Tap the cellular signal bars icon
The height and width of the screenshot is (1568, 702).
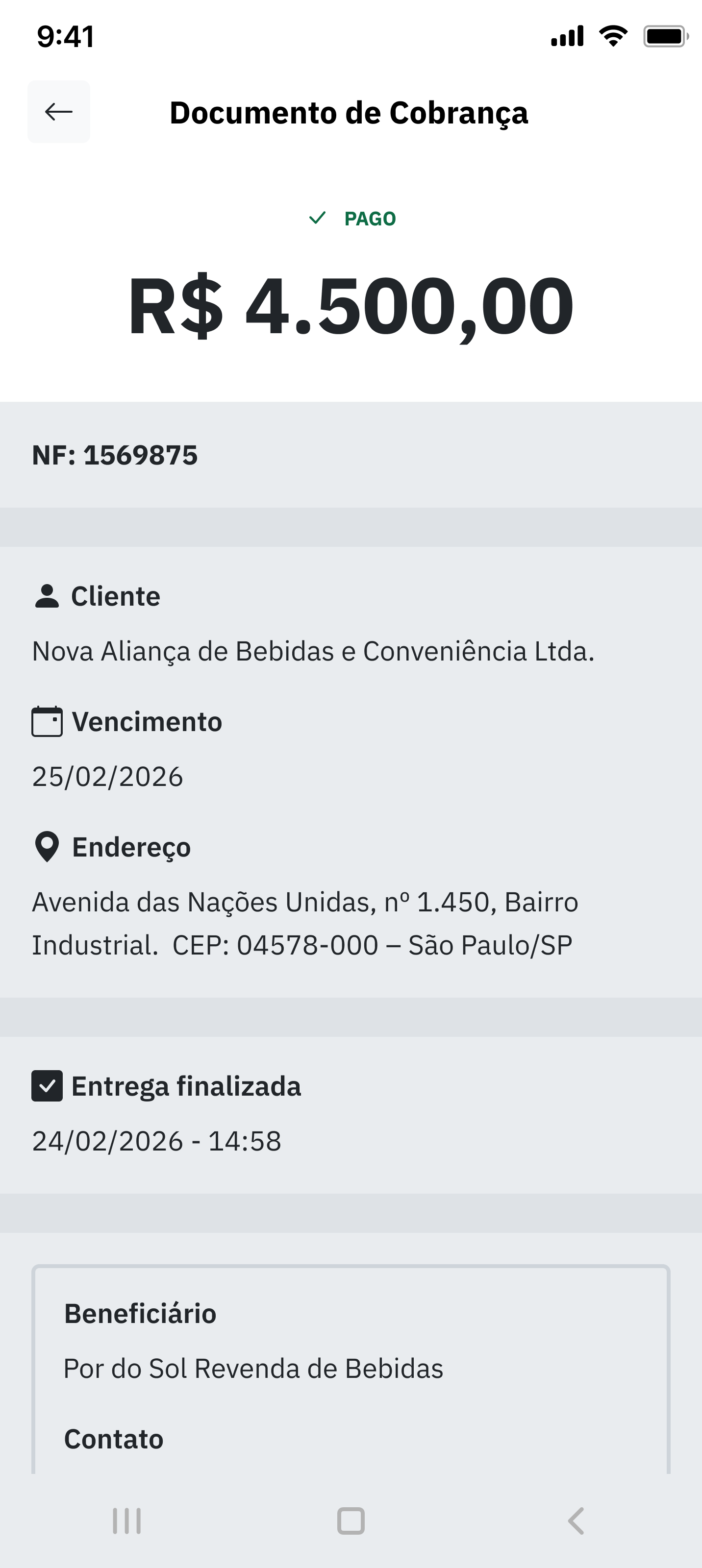(567, 37)
